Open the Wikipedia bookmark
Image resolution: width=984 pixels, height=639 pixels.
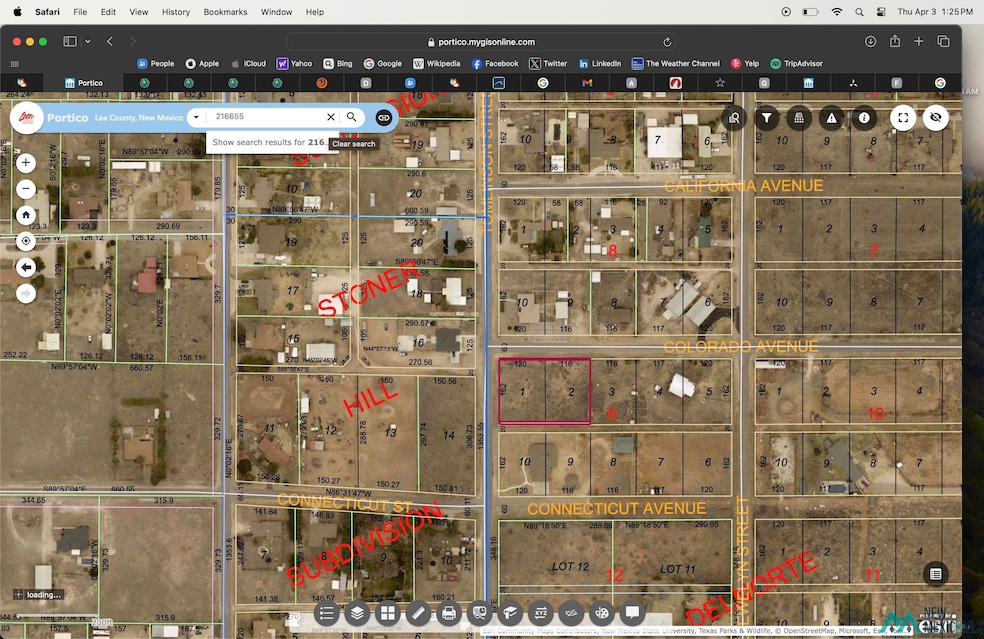coord(437,63)
